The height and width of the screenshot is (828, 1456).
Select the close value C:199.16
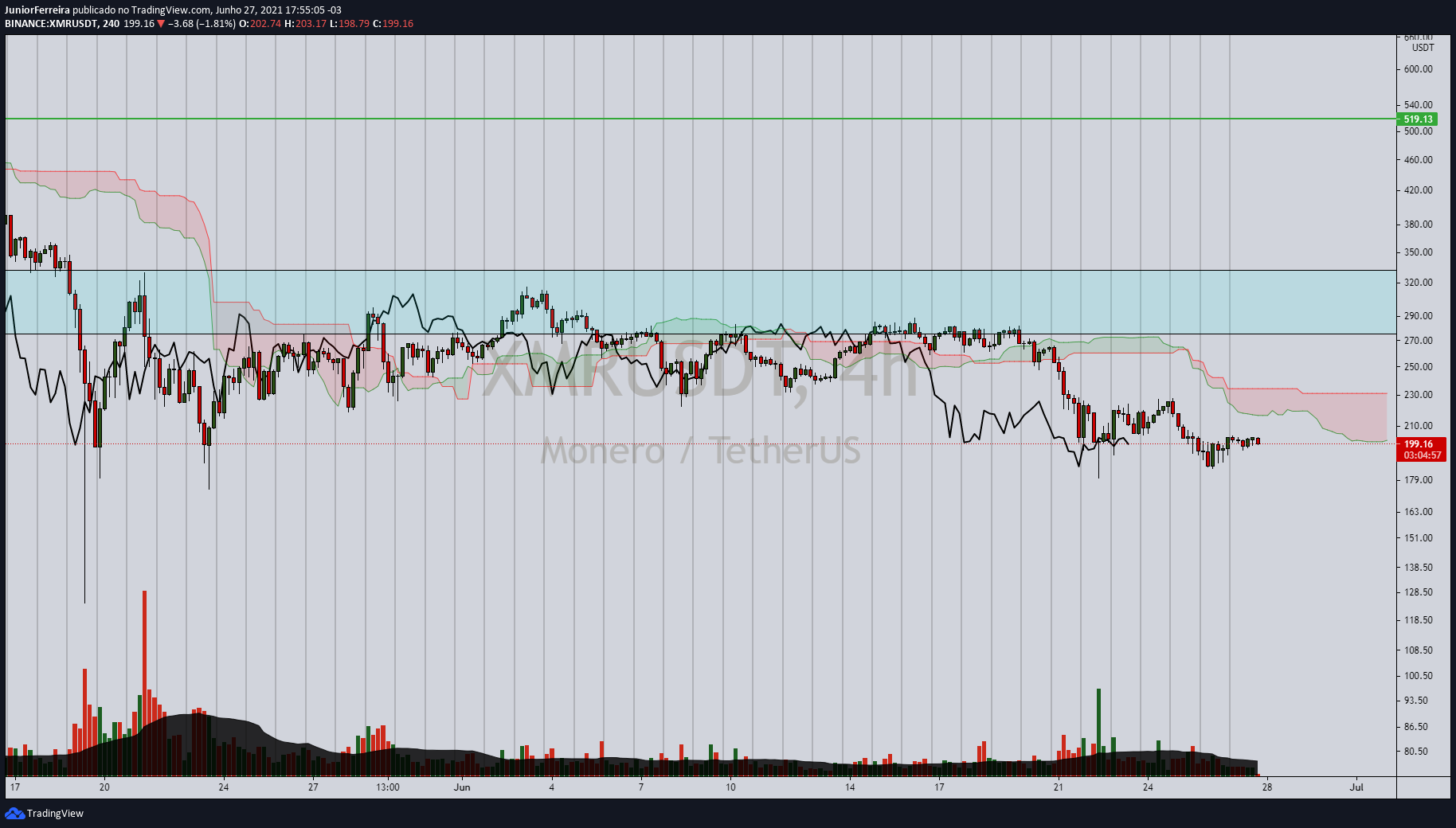(393, 24)
